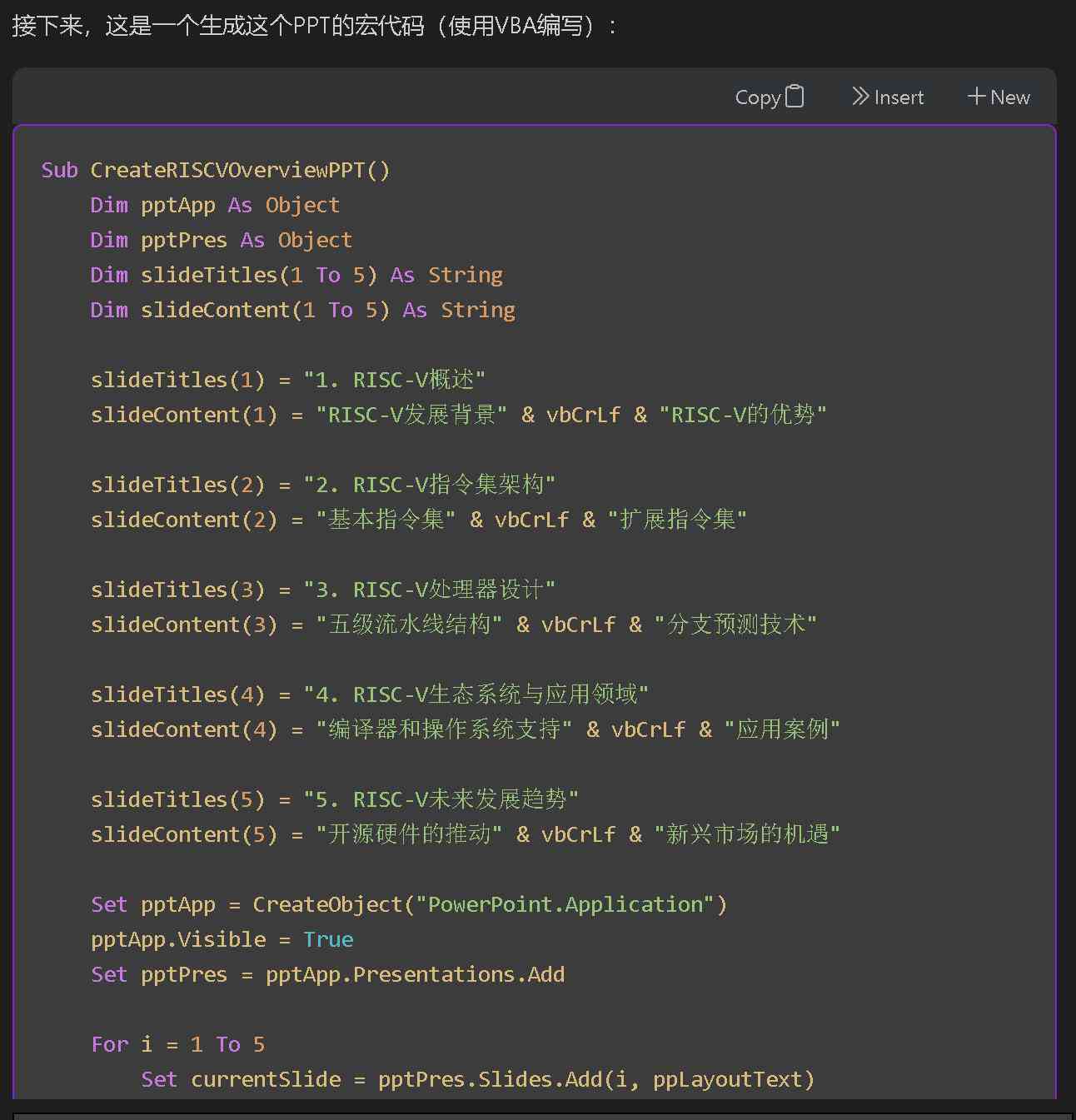Click the double-chevron Insert icon
1076x1120 pixels.
tap(860, 97)
